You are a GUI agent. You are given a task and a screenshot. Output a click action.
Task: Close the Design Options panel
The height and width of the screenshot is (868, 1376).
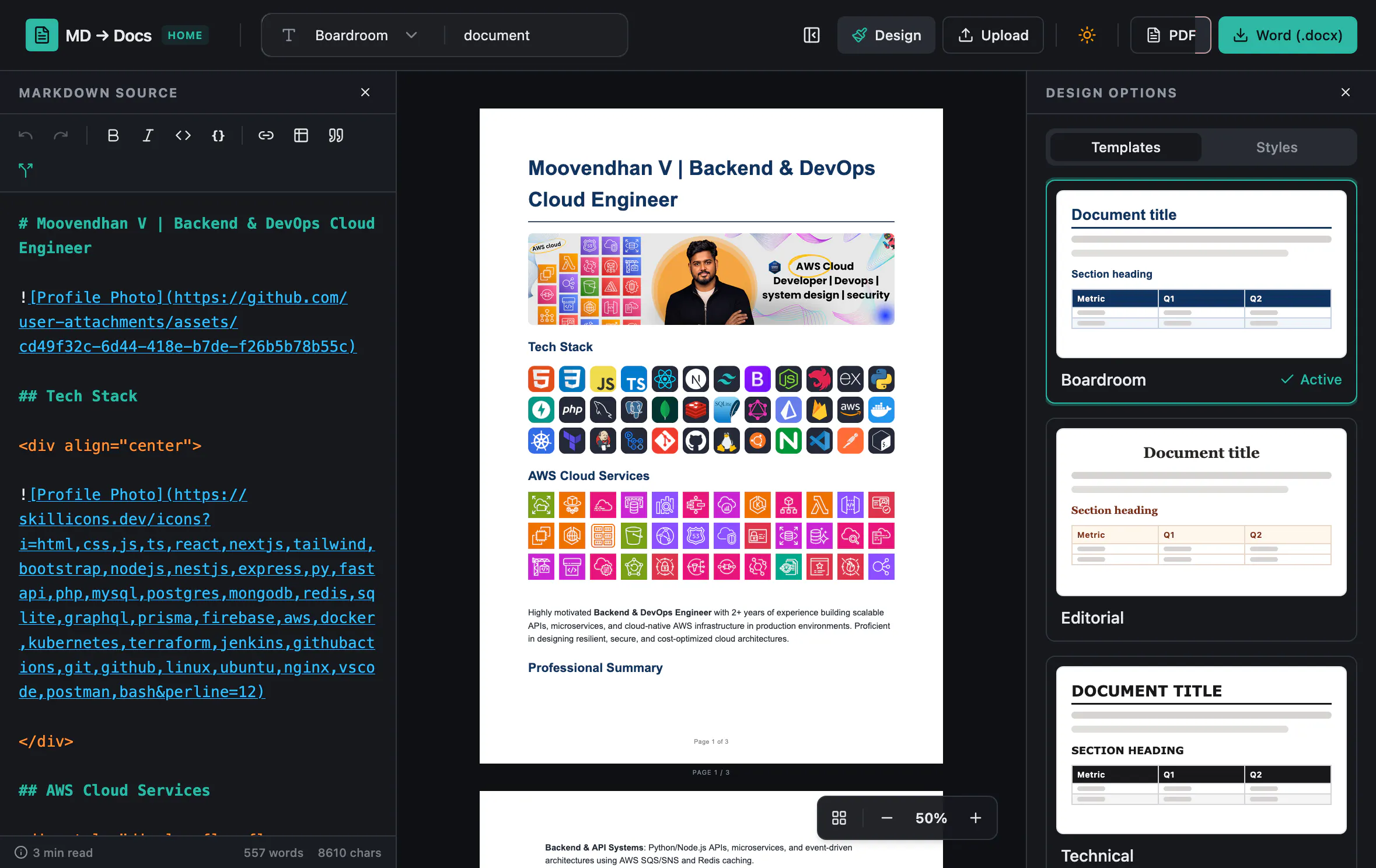tap(1346, 92)
